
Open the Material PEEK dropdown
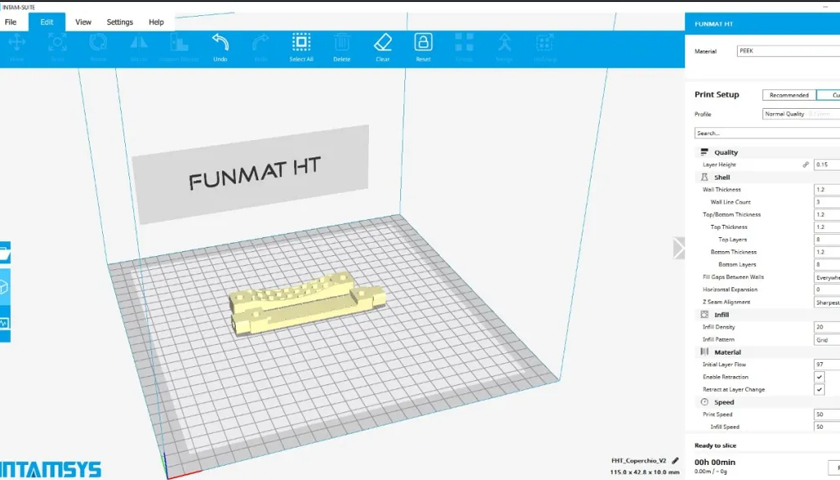(x=787, y=50)
